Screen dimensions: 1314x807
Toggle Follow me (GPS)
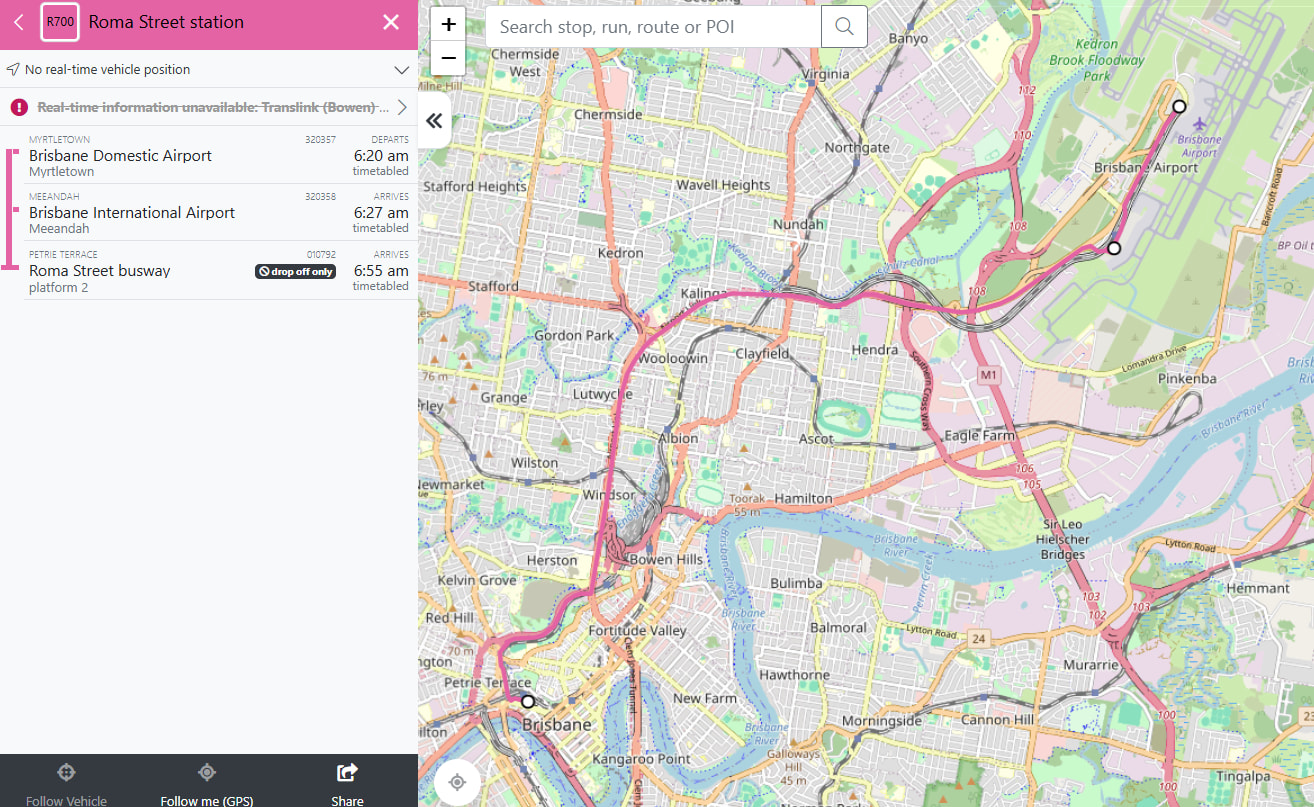[x=207, y=784]
